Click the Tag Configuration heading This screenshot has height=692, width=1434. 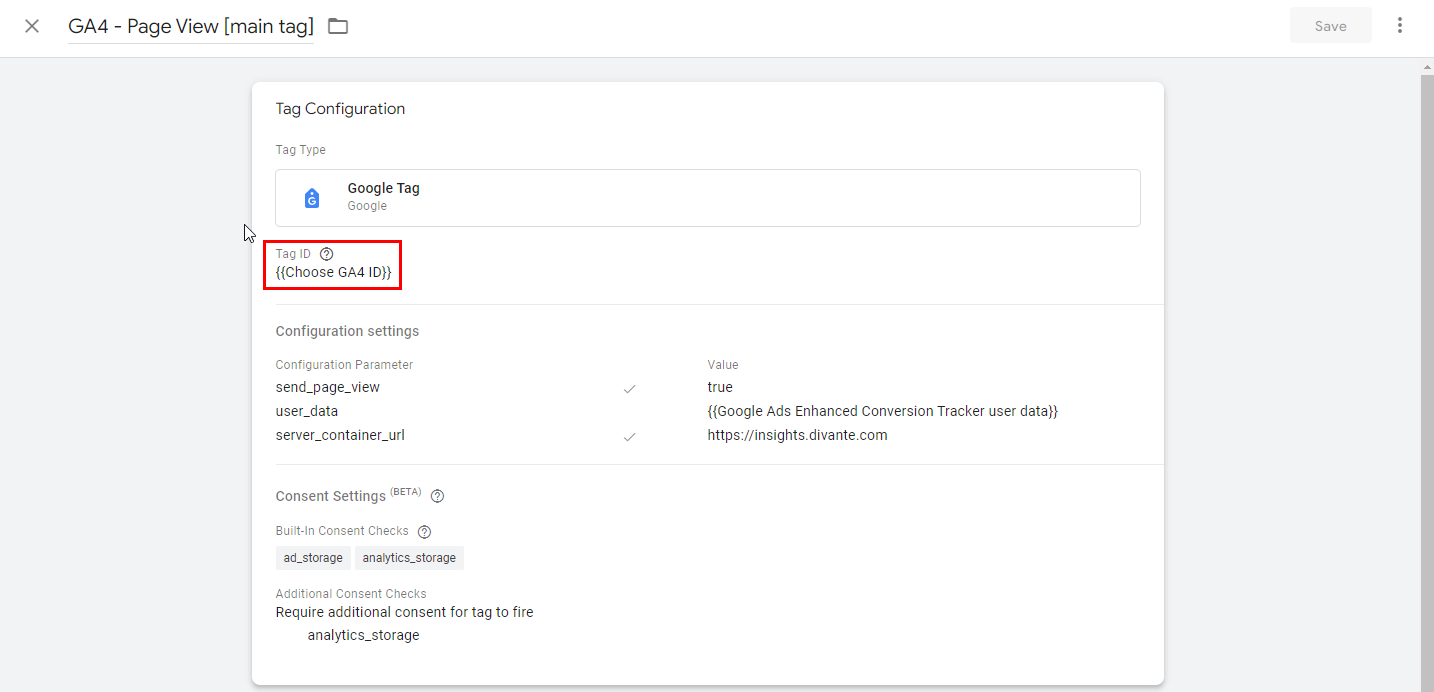coord(340,109)
